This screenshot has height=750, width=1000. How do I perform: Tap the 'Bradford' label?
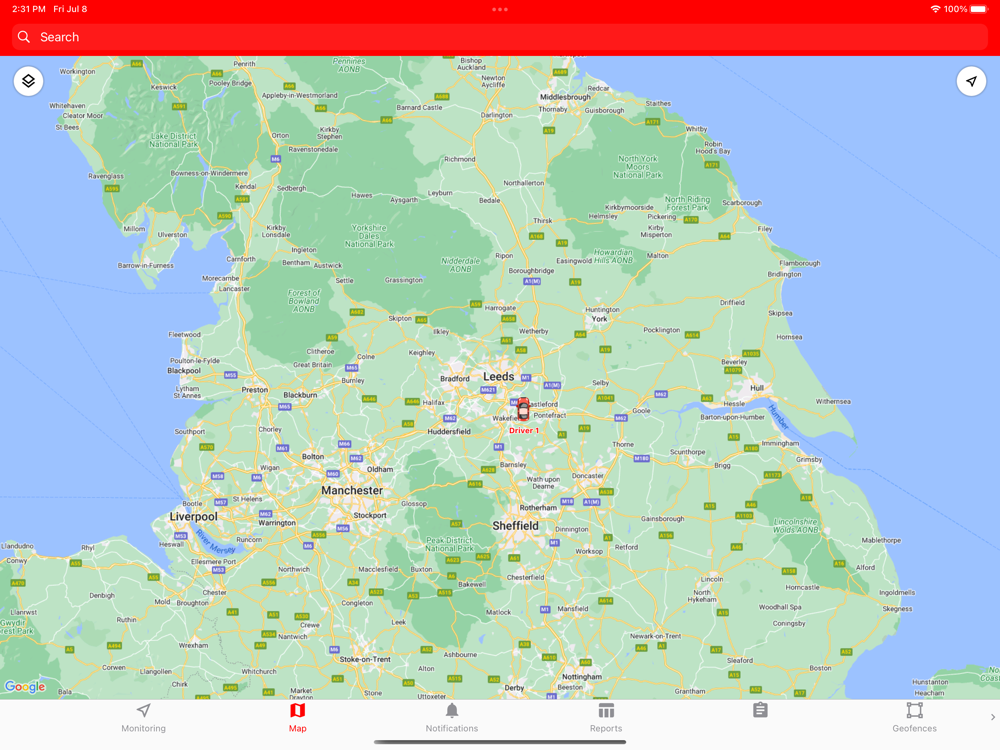point(455,379)
